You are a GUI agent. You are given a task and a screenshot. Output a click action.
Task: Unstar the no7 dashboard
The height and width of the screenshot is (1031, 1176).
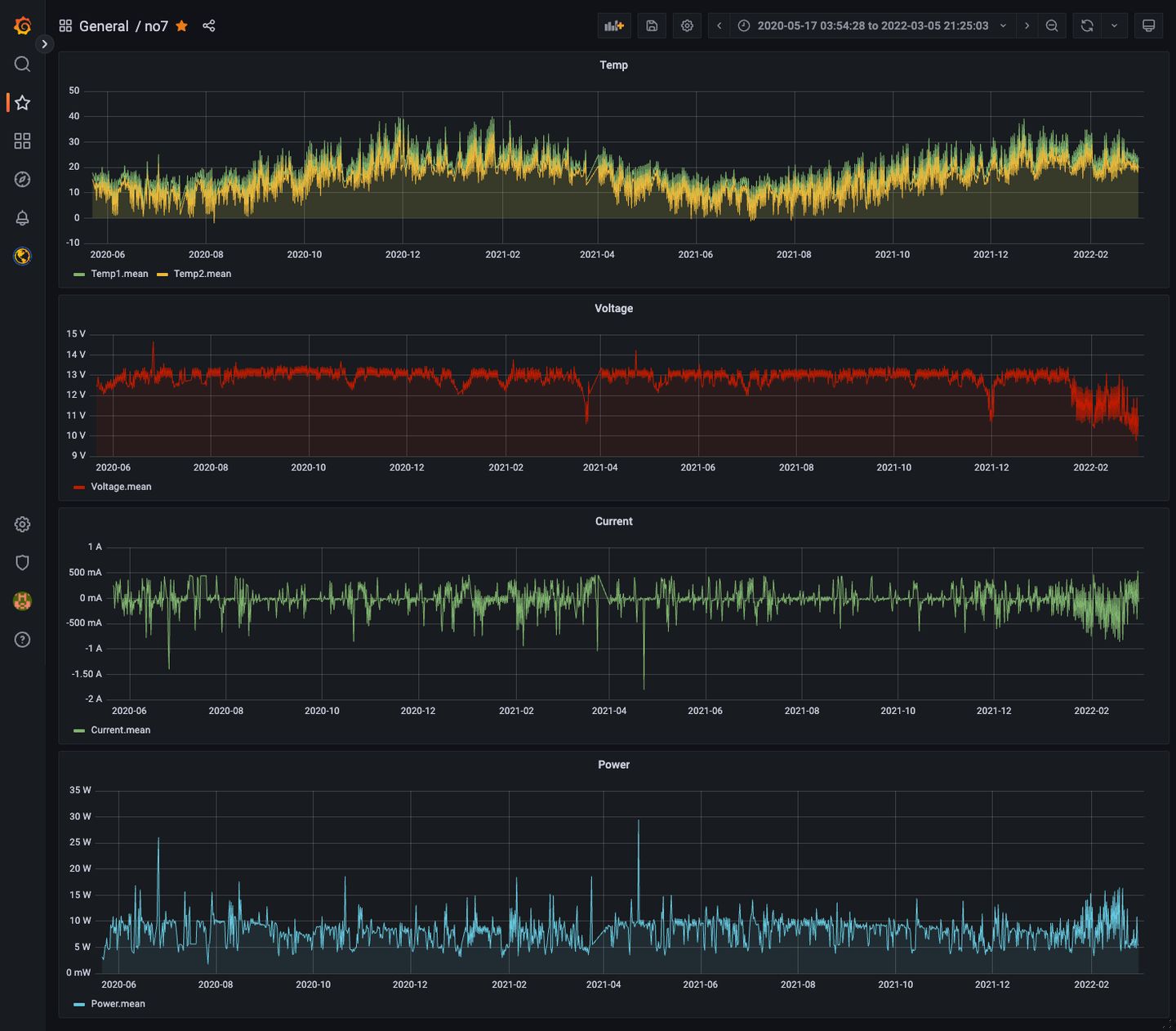tap(182, 26)
